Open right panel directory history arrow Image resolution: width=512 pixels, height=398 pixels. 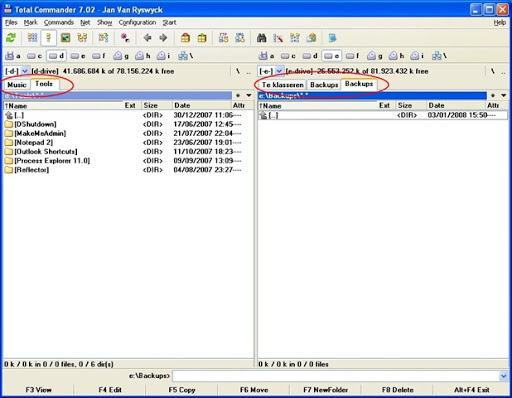pos(503,95)
